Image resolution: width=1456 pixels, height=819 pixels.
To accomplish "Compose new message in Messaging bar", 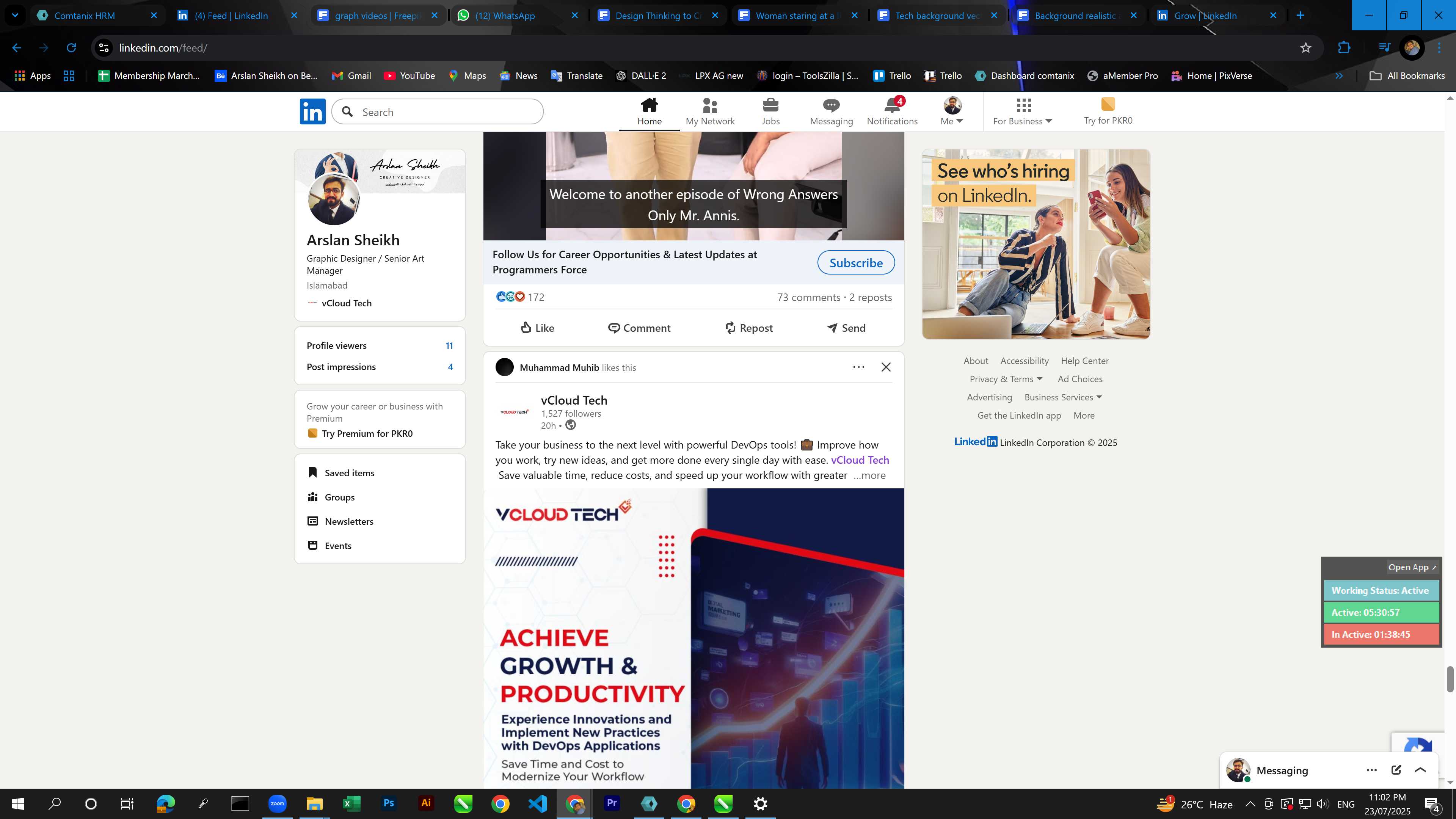I will [1396, 770].
